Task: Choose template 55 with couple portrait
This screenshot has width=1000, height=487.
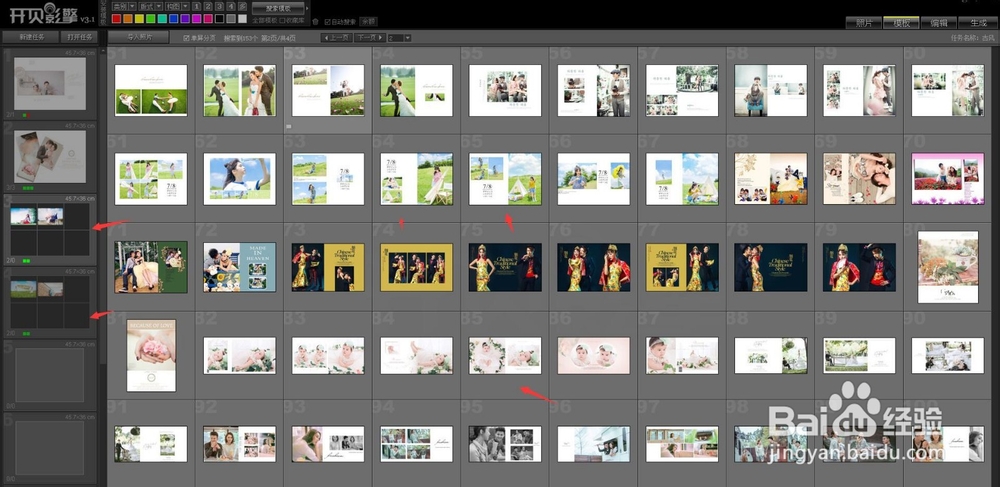Action: coord(505,91)
